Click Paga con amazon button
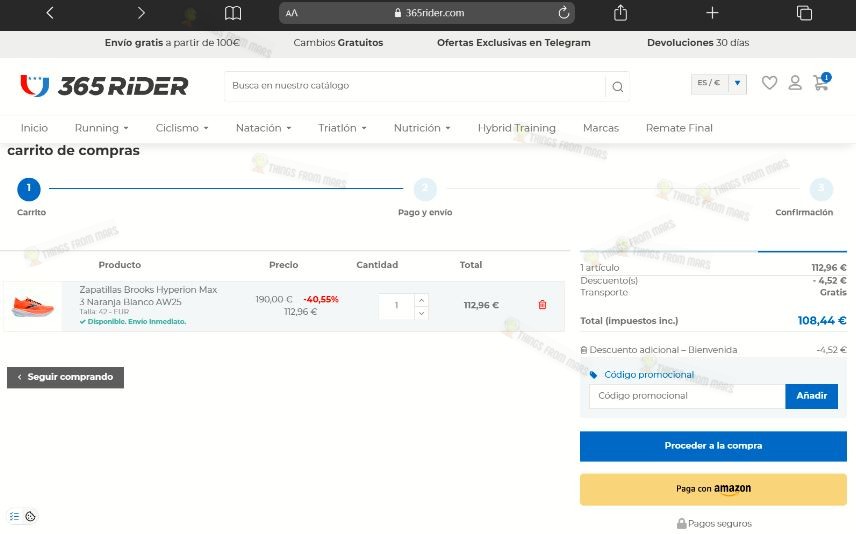The image size is (856, 534). [713, 489]
